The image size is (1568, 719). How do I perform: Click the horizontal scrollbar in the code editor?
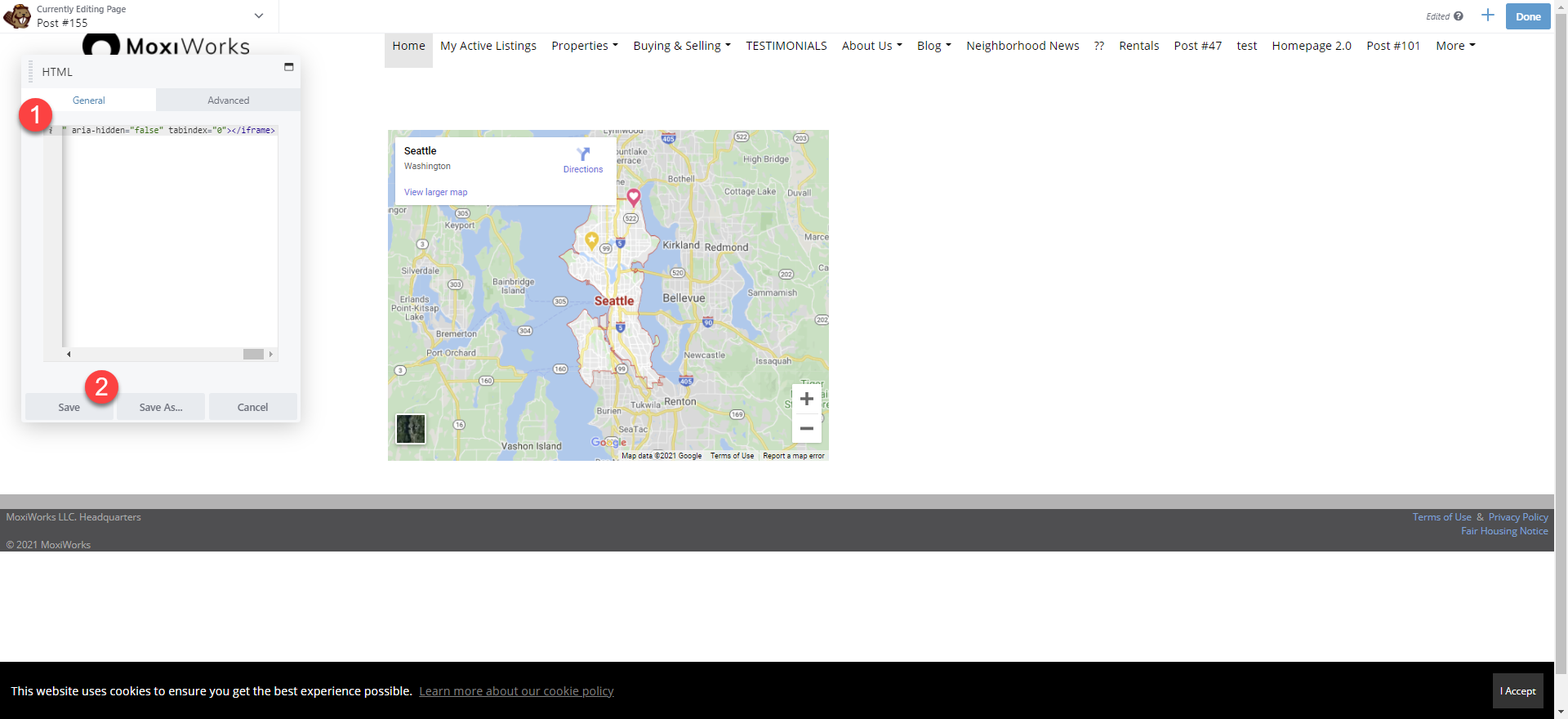coord(253,355)
